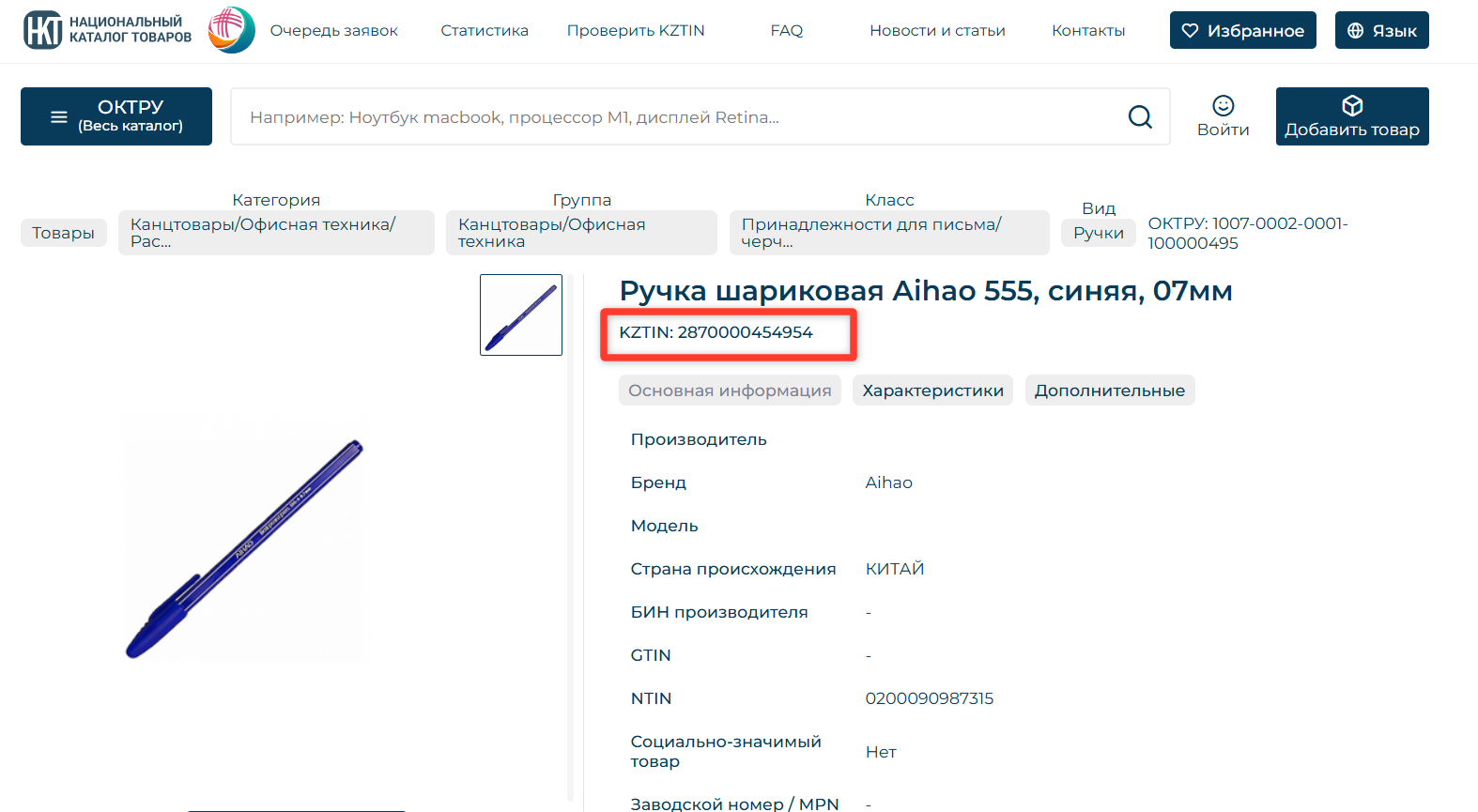Click the large pen product image
The width and height of the screenshot is (1478, 812).
(244, 549)
